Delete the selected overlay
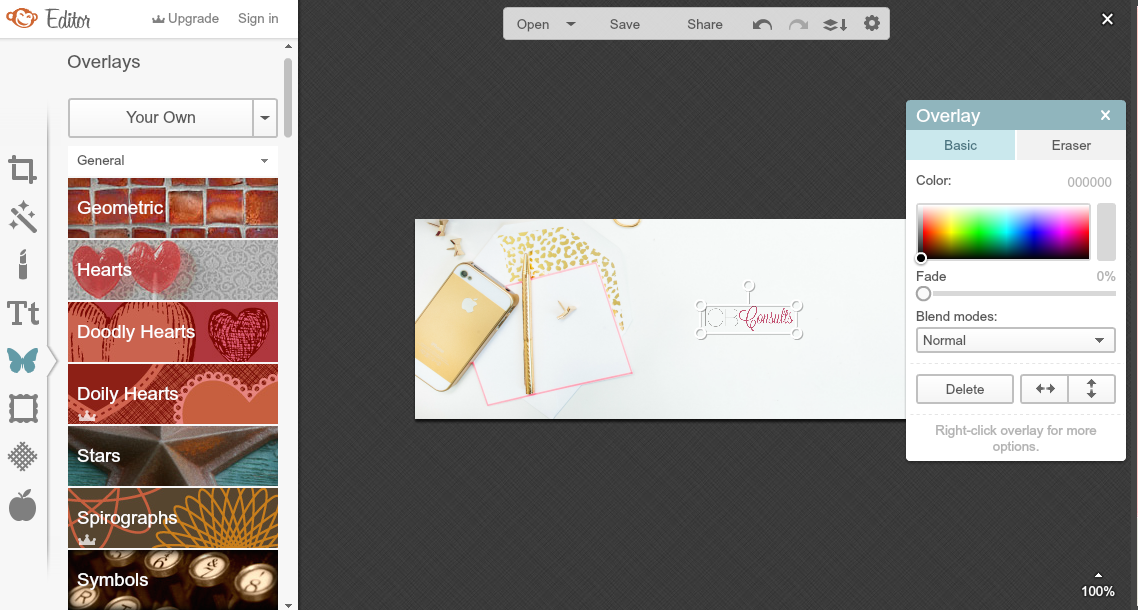This screenshot has height=610, width=1138. click(964, 389)
